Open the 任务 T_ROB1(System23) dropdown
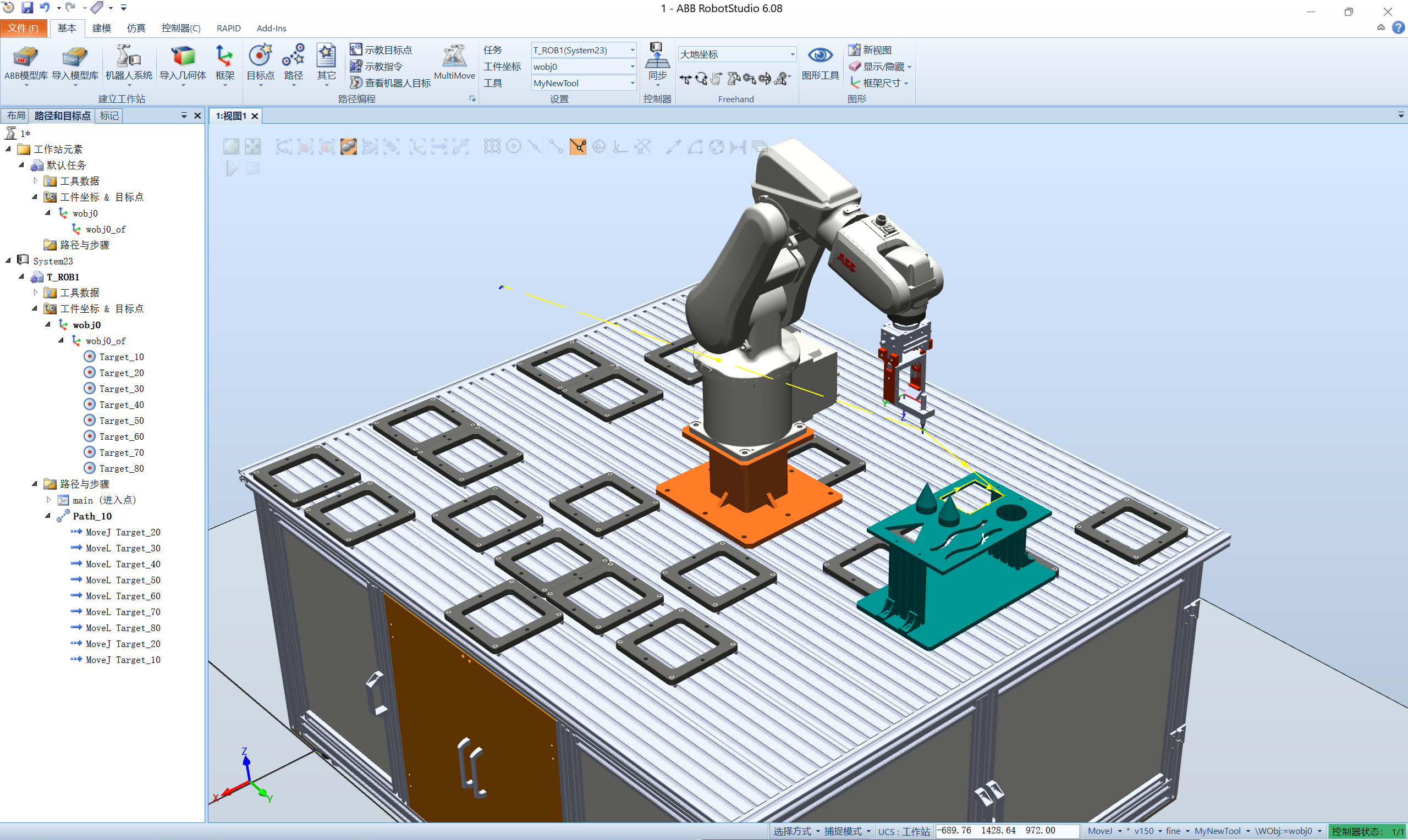 584,50
